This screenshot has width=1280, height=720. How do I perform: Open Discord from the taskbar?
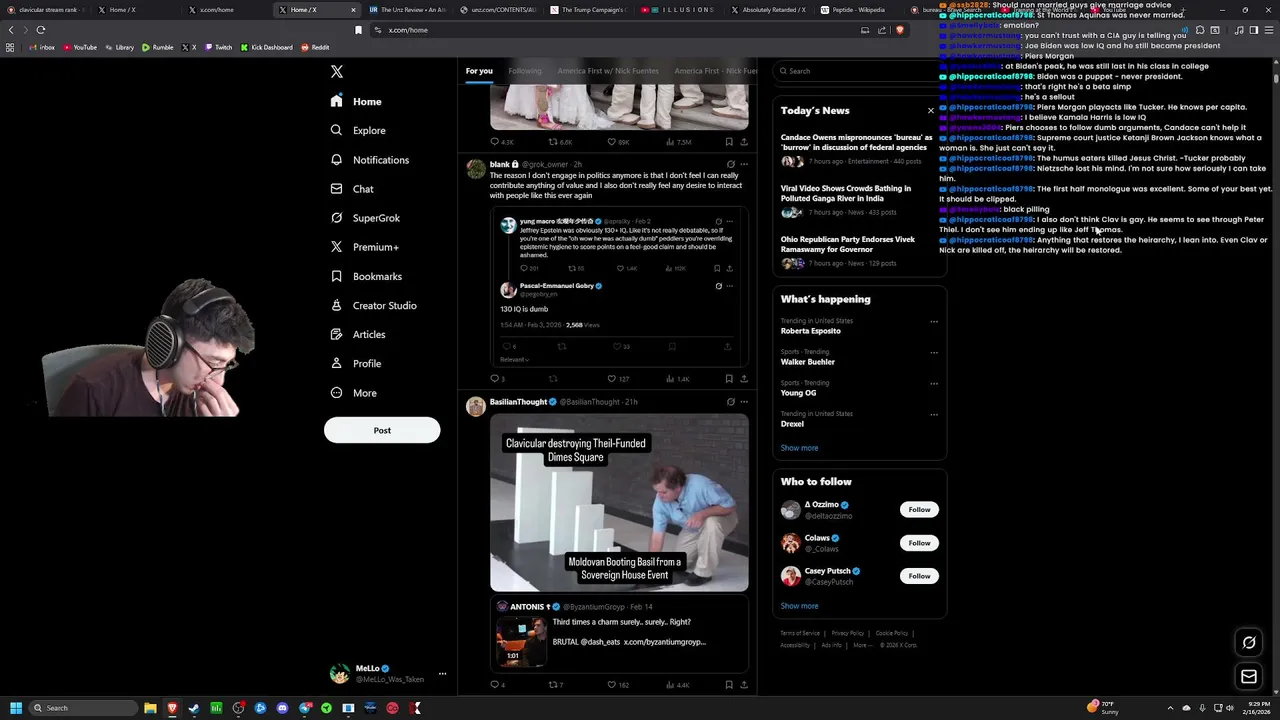[x=282, y=708]
